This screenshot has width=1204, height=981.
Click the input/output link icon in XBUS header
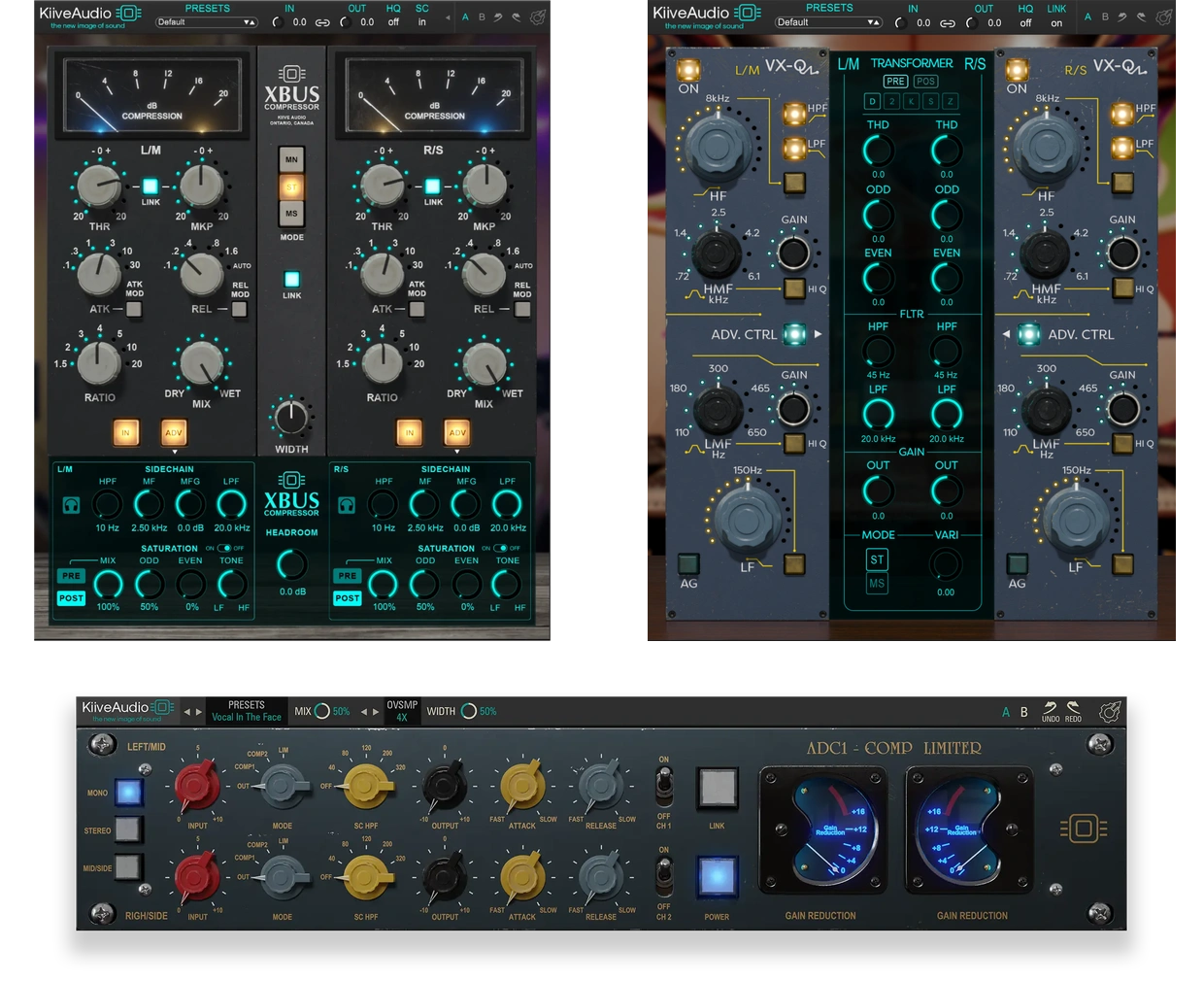point(321,21)
